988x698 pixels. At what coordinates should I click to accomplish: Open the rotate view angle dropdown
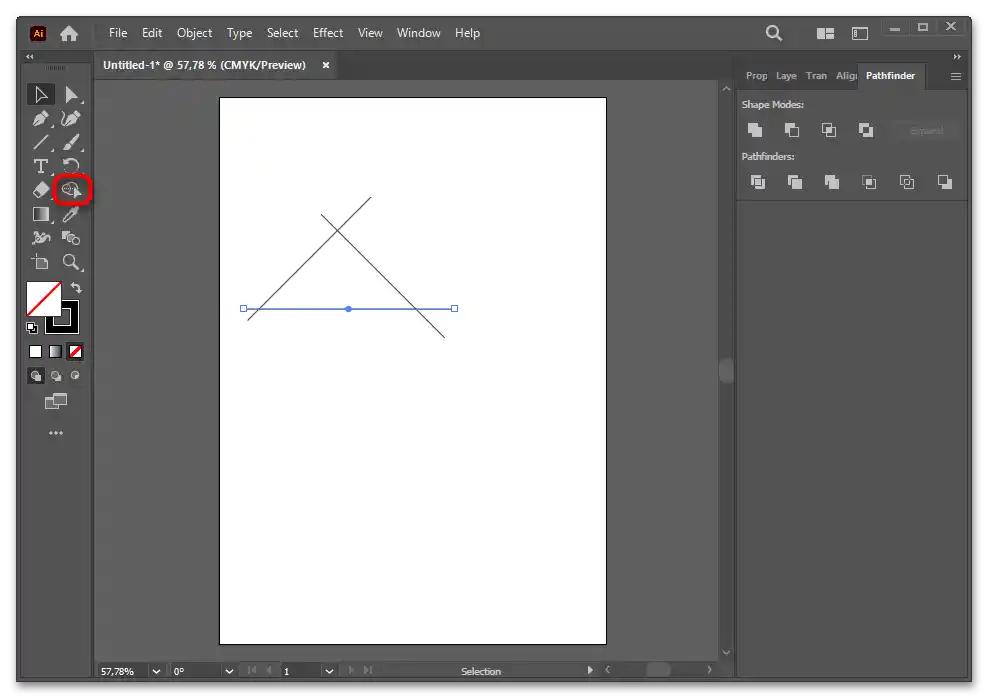click(229, 671)
